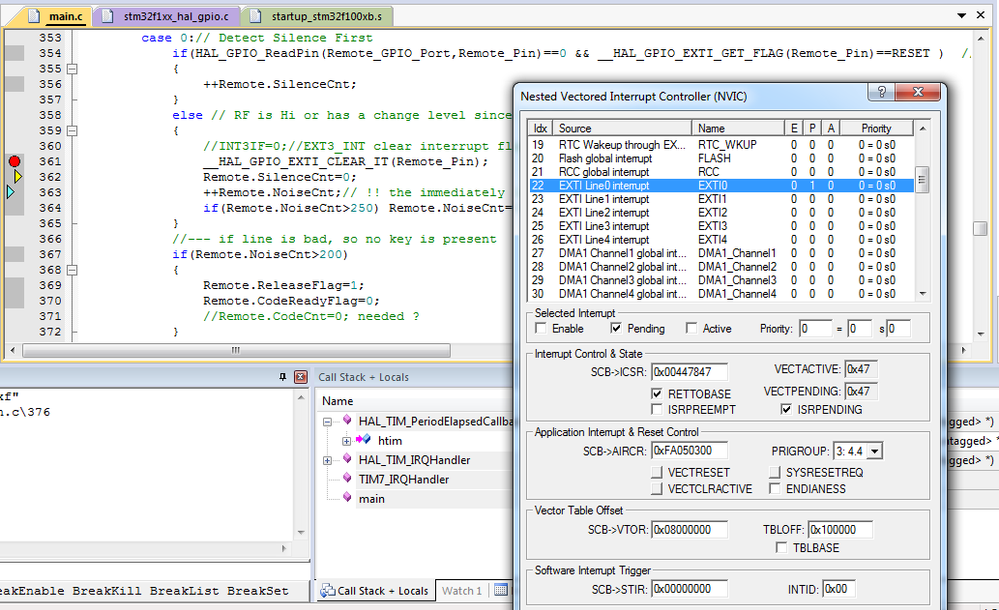Collapse the code fold at line 359
999x610 pixels.
point(73,131)
